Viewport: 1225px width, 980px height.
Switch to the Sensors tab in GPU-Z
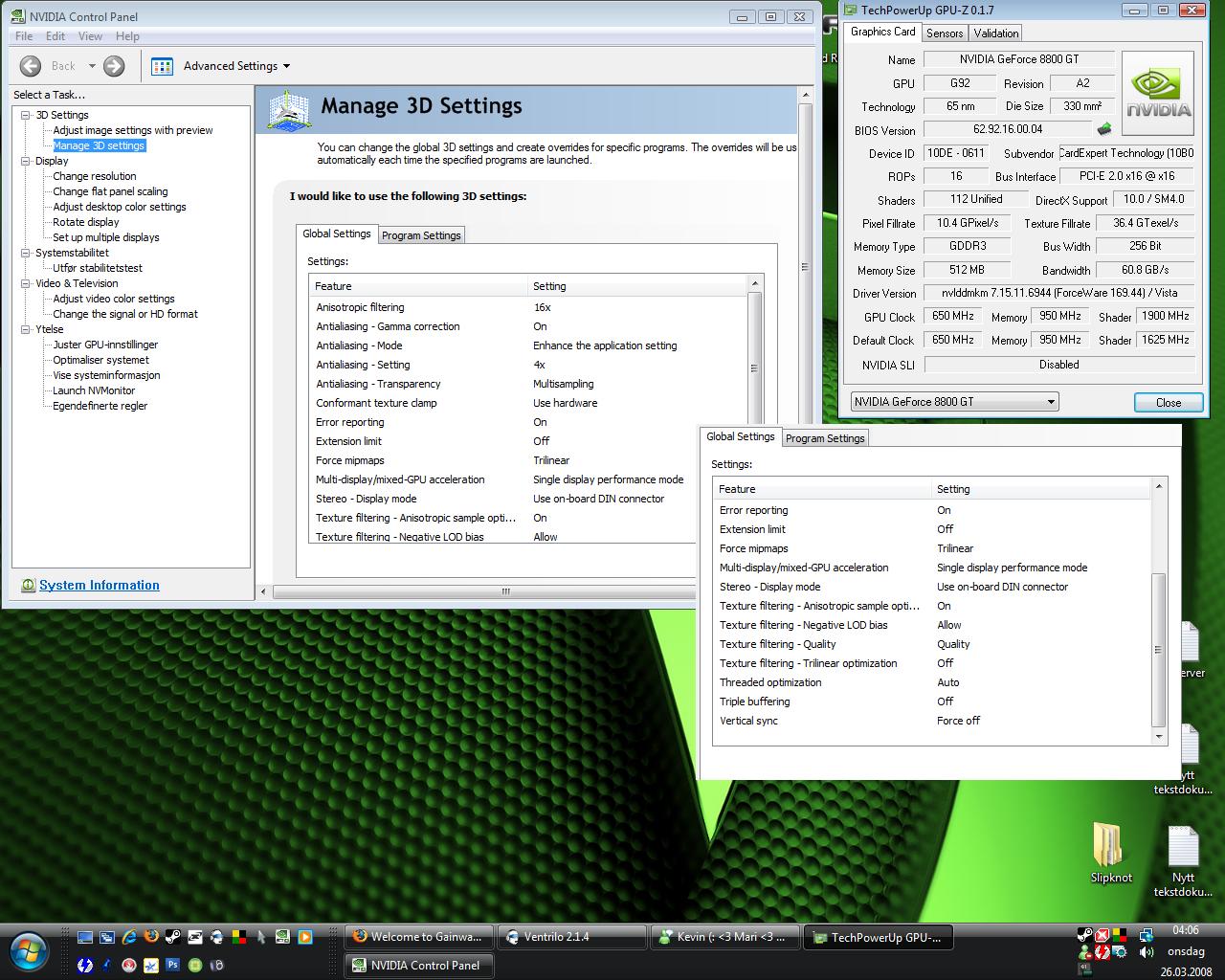tap(945, 33)
